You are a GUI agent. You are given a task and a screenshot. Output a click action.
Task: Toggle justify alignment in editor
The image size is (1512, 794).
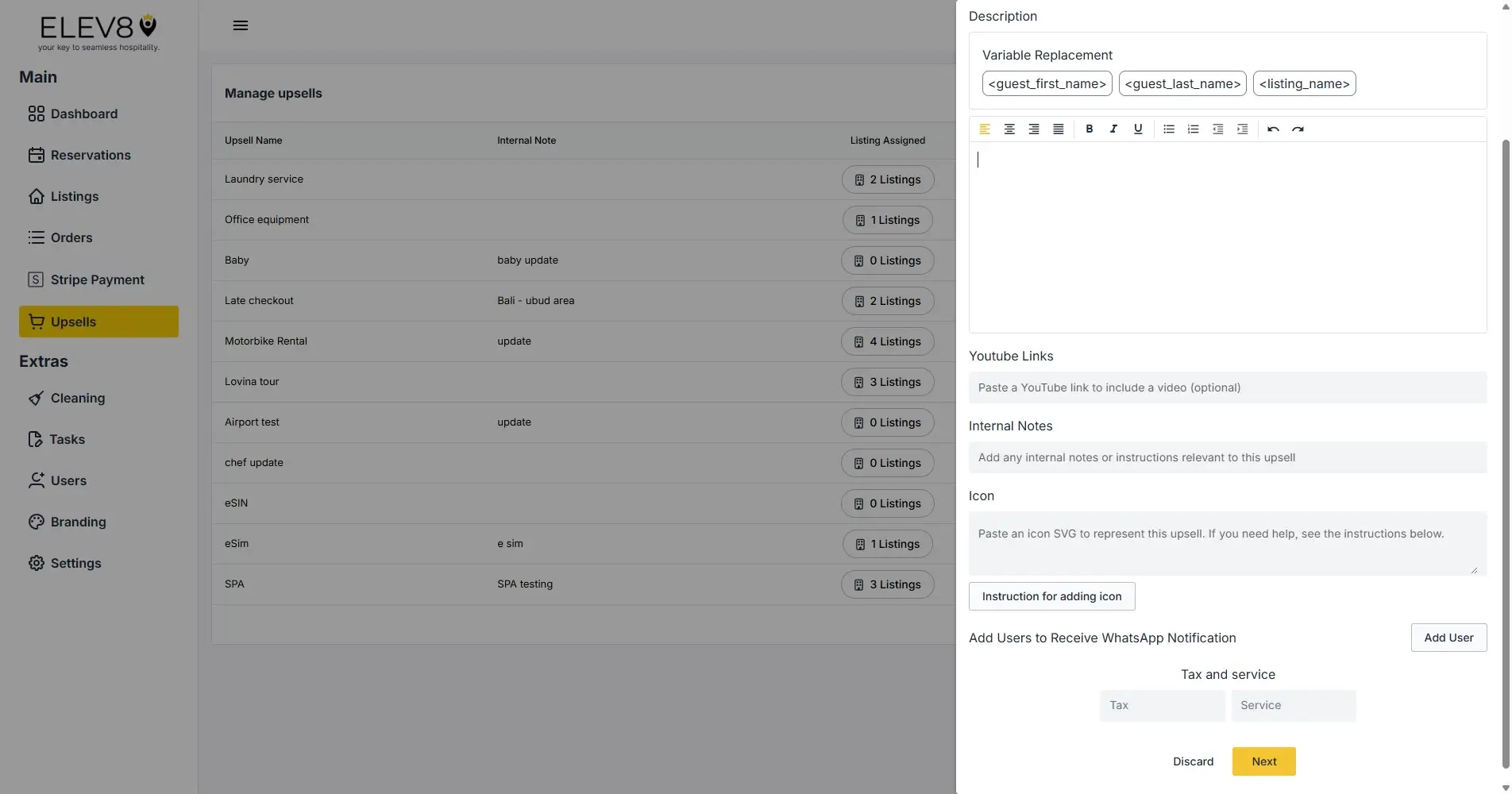(1058, 129)
